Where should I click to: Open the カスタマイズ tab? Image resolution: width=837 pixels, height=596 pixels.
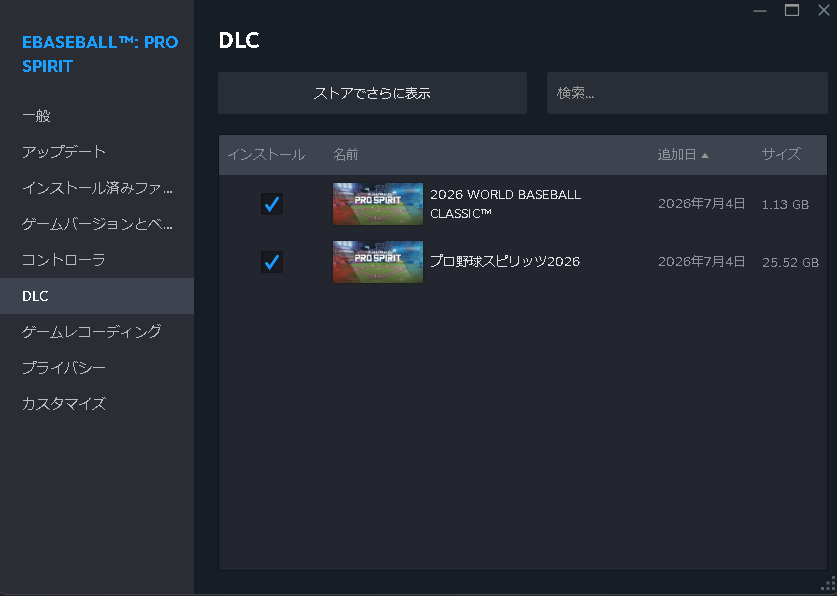coord(97,403)
